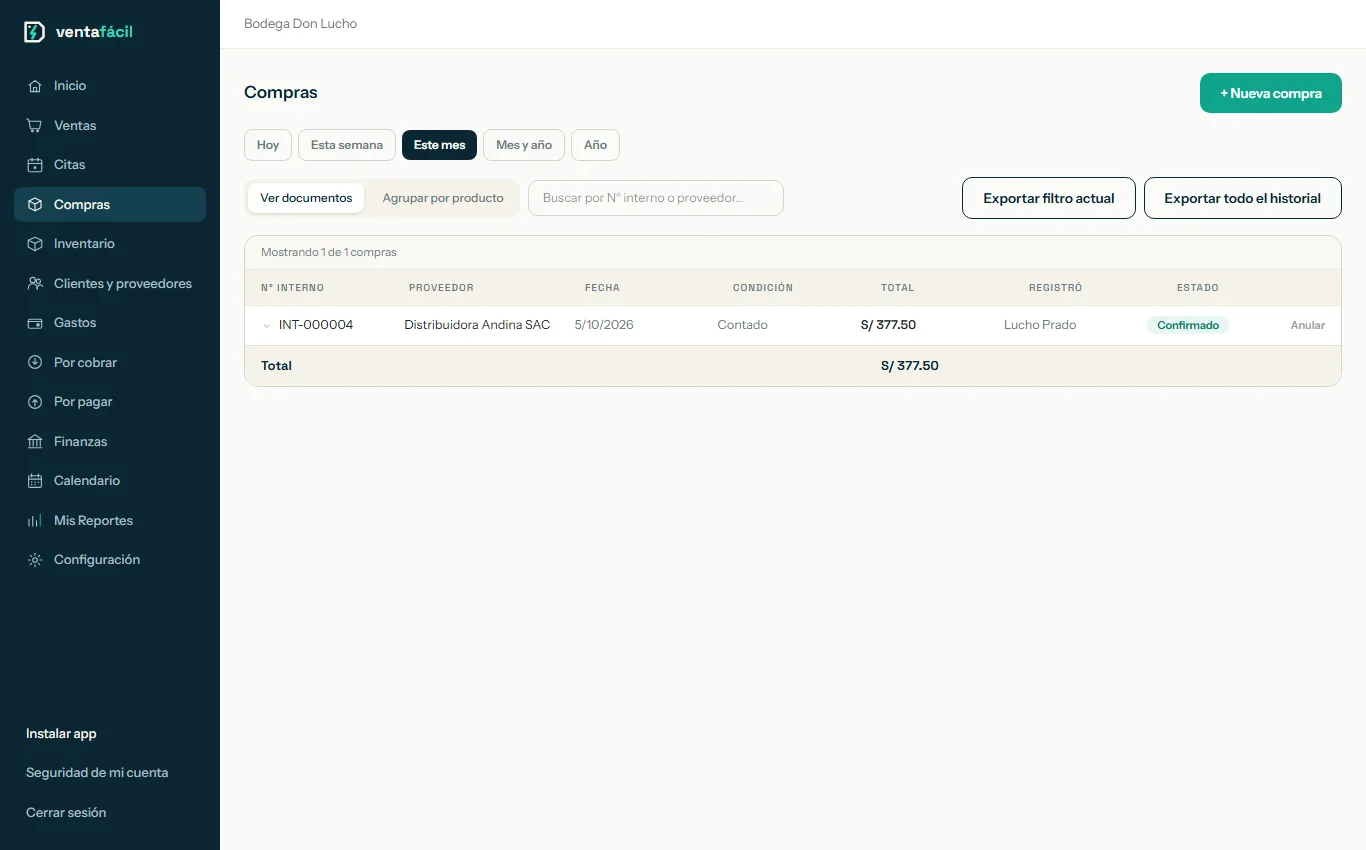Viewport: 1366px width, 850px height.
Task: Expand the INT-000004 purchase row chevron
Action: click(267, 325)
